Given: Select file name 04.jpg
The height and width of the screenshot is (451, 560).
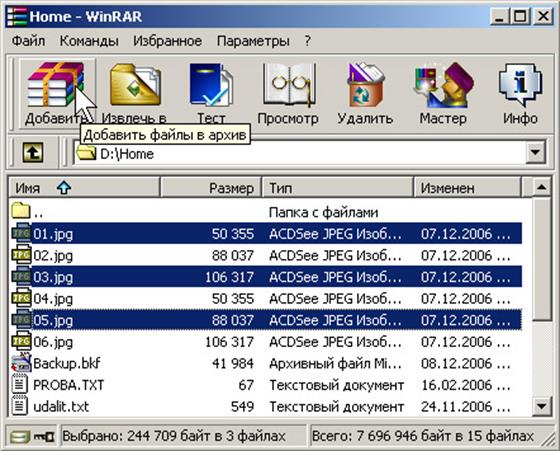Looking at the screenshot, I should tap(53, 299).
